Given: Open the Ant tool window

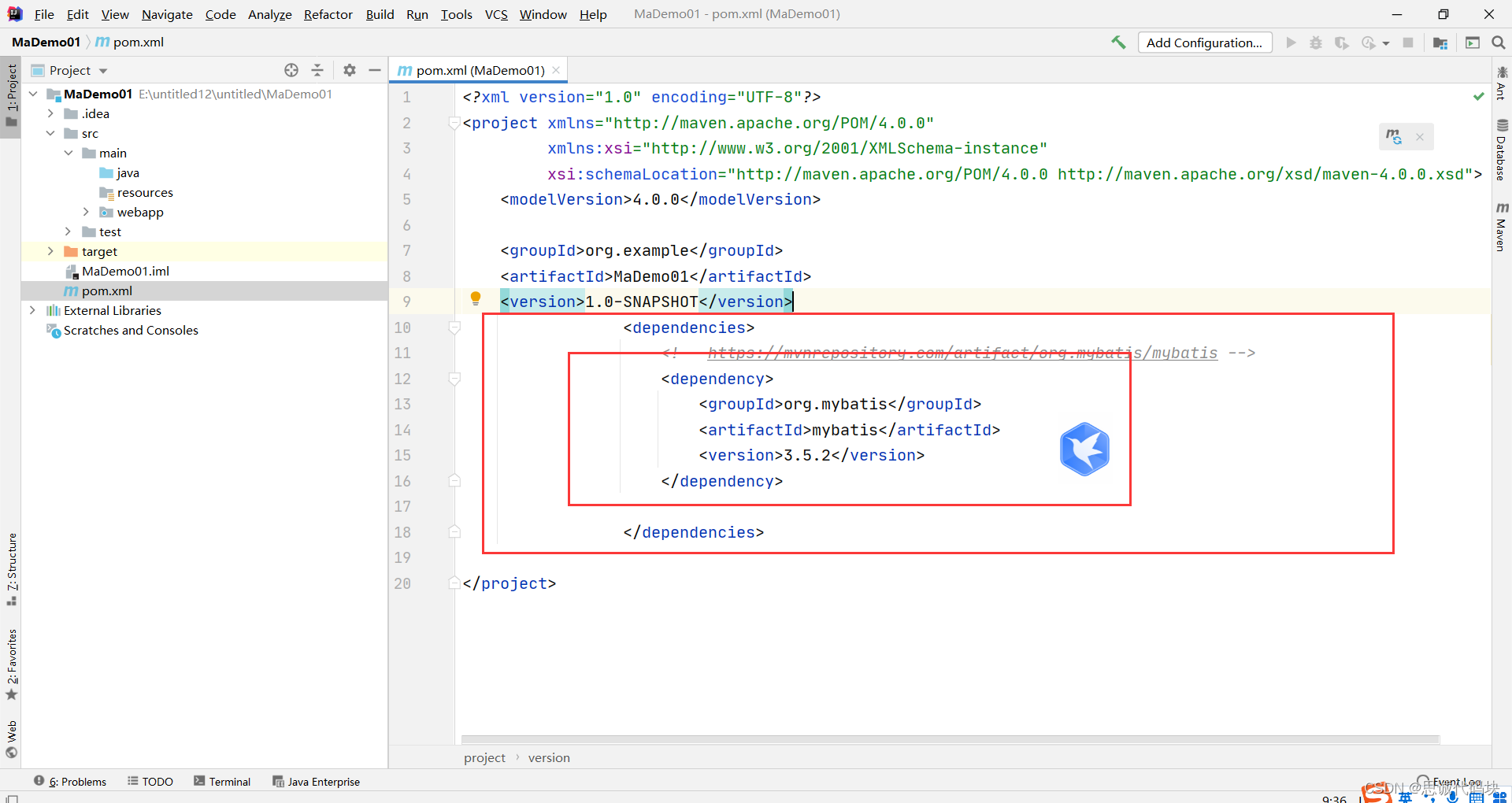Looking at the screenshot, I should pos(1502,83).
